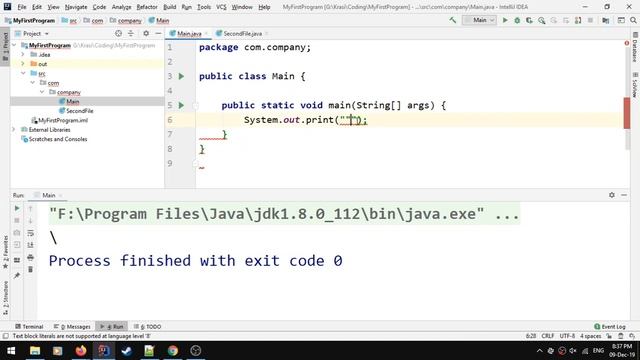Open the Favorites side tool window
Viewport: 640px width, 360px height.
5,251
